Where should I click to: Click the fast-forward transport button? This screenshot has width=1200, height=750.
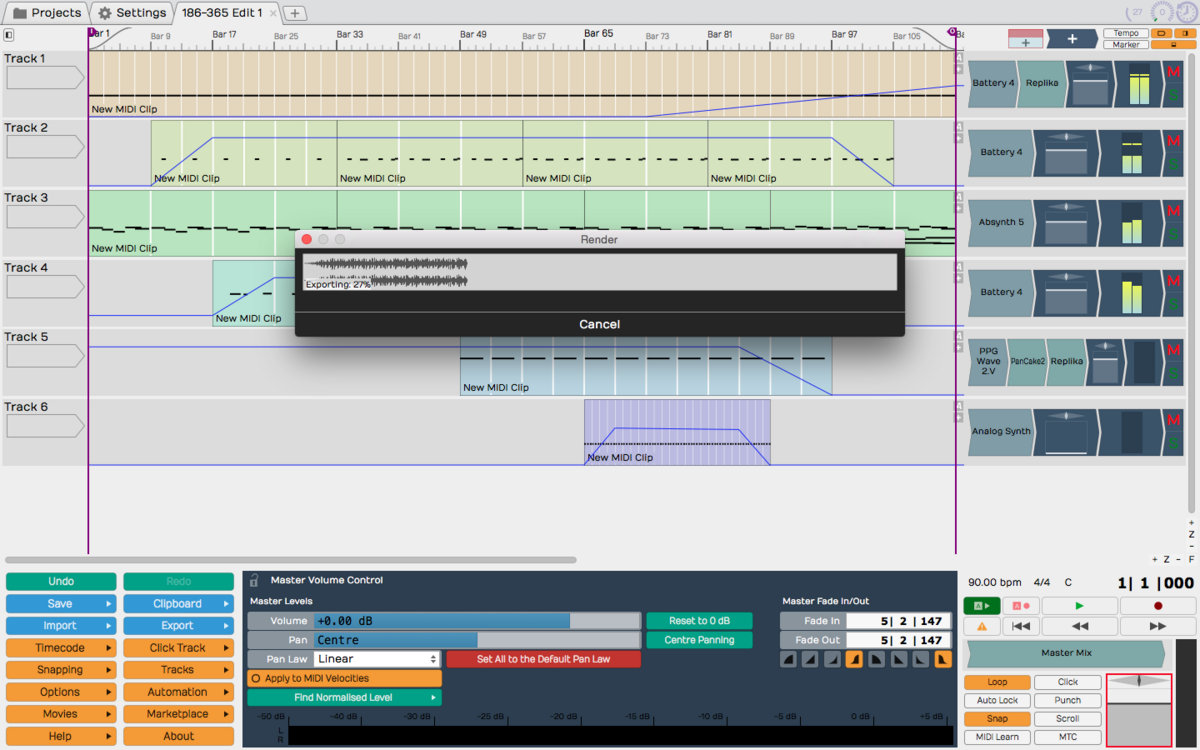pos(1158,626)
